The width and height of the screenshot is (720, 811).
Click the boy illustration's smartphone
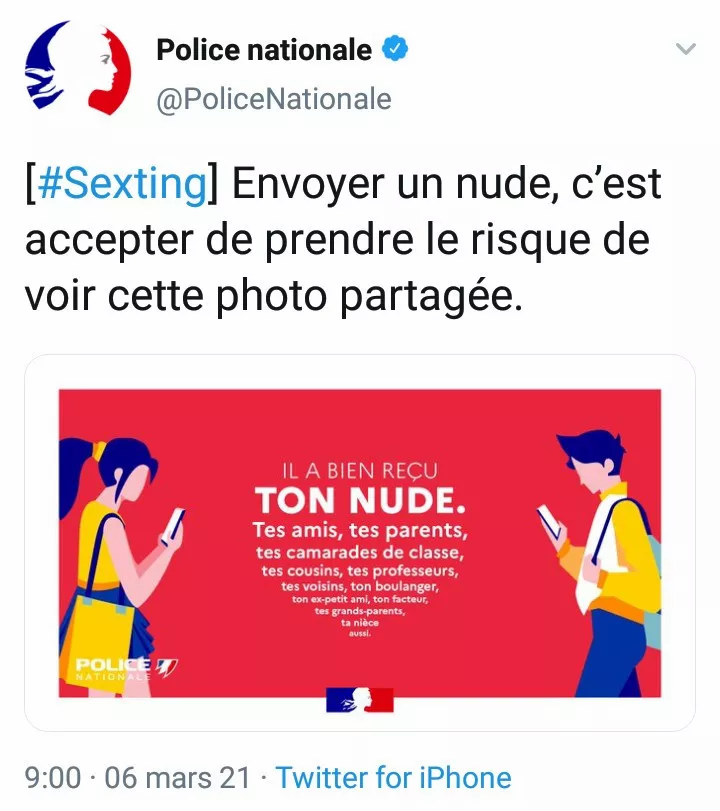pyautogui.click(x=549, y=521)
